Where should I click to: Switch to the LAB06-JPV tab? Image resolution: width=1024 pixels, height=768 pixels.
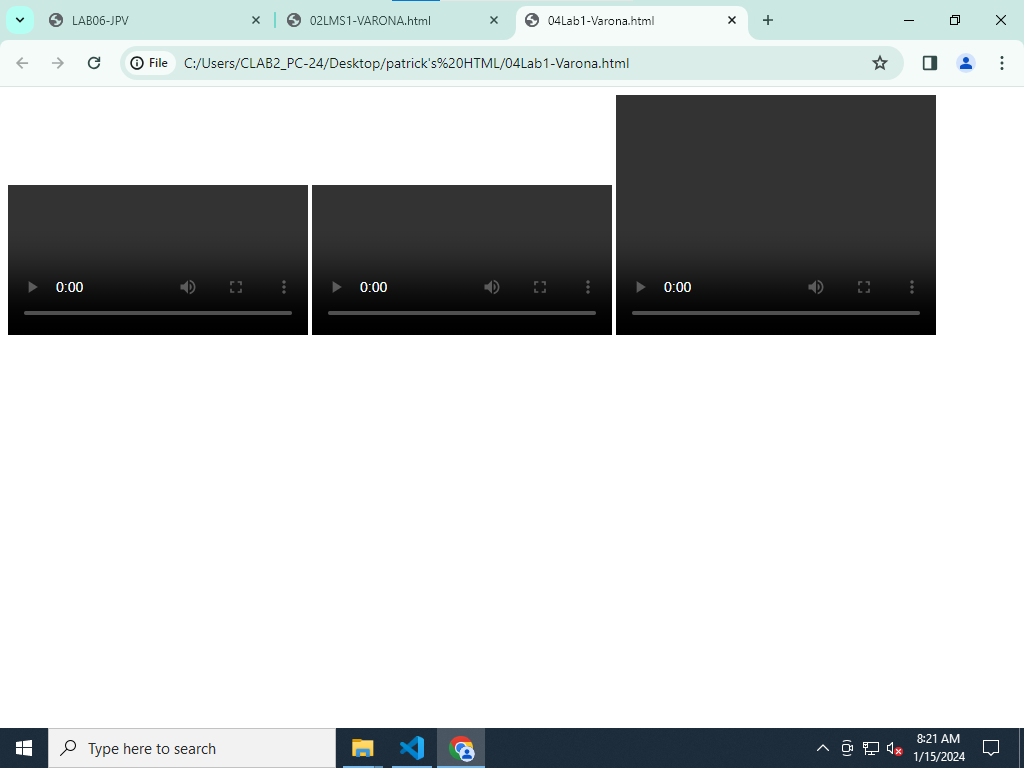coord(150,20)
